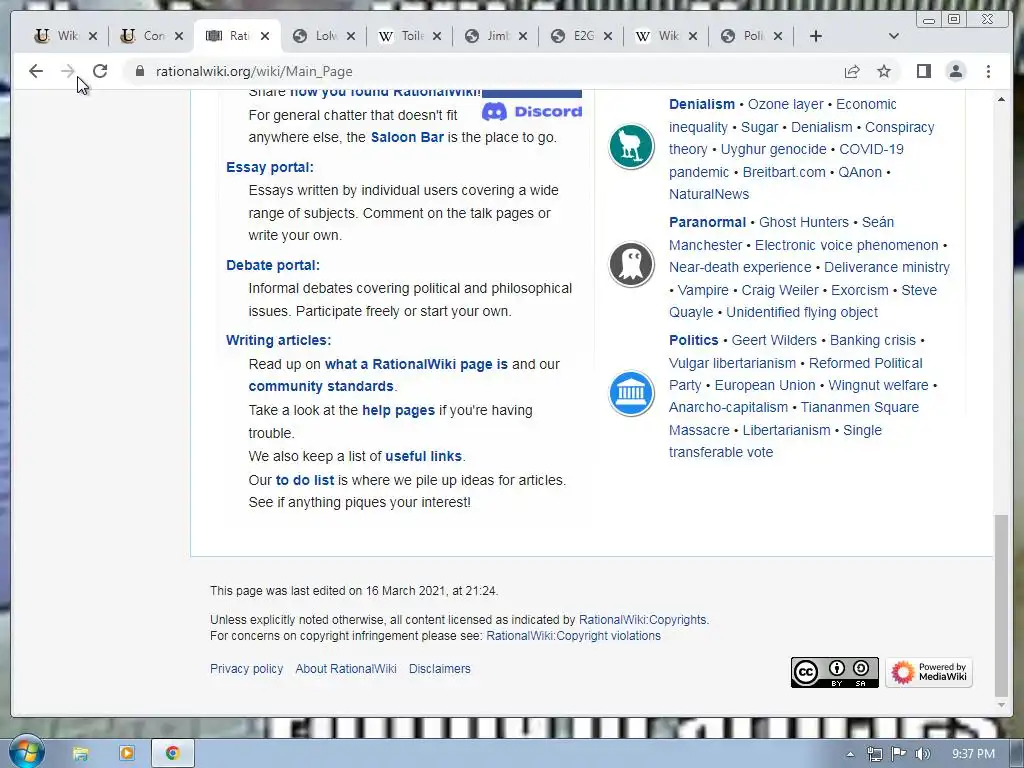Open the browser side panel icon
This screenshot has height=768, width=1024.
[923, 71]
